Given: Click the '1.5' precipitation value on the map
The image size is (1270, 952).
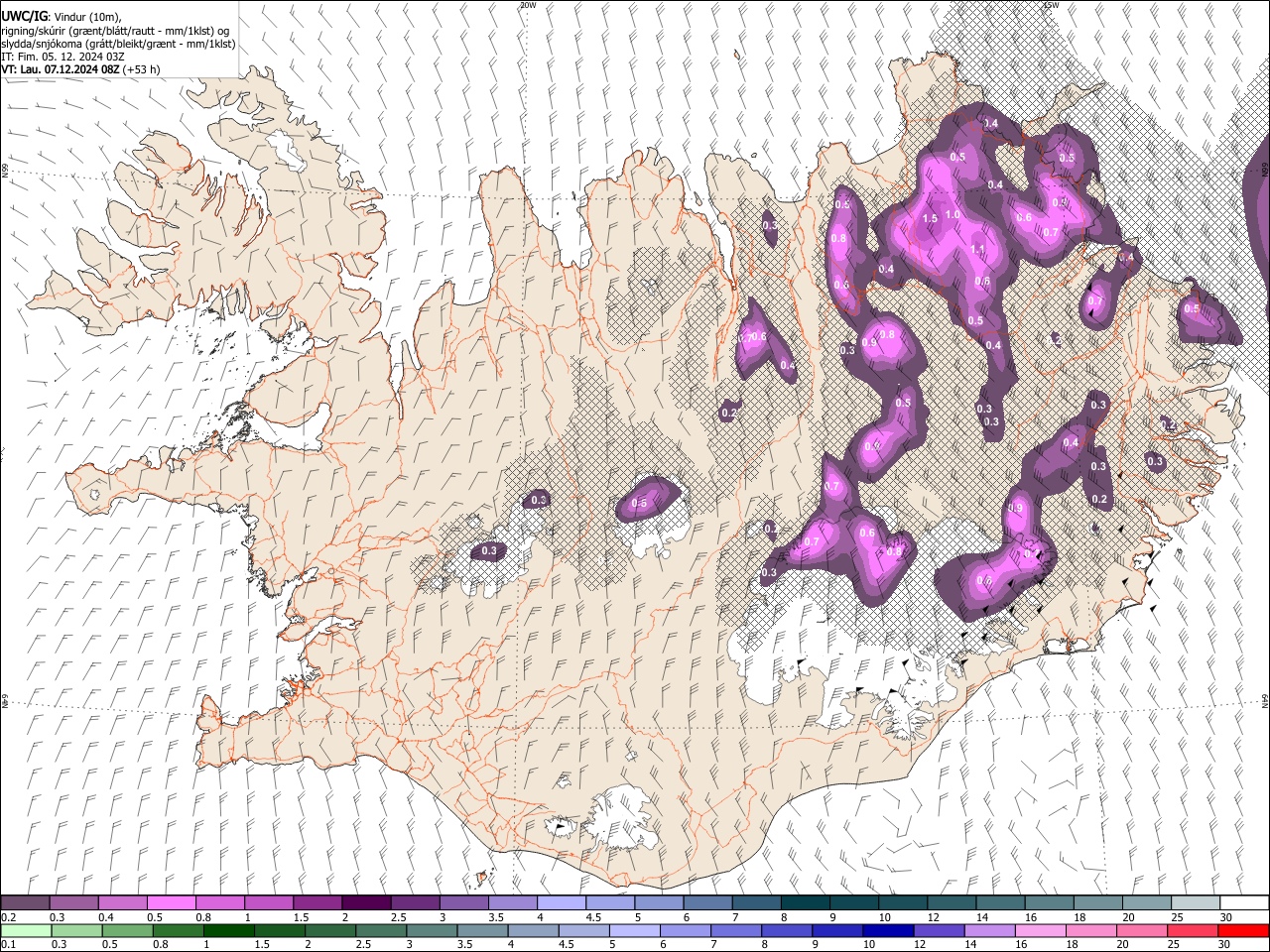Looking at the screenshot, I should [930, 219].
